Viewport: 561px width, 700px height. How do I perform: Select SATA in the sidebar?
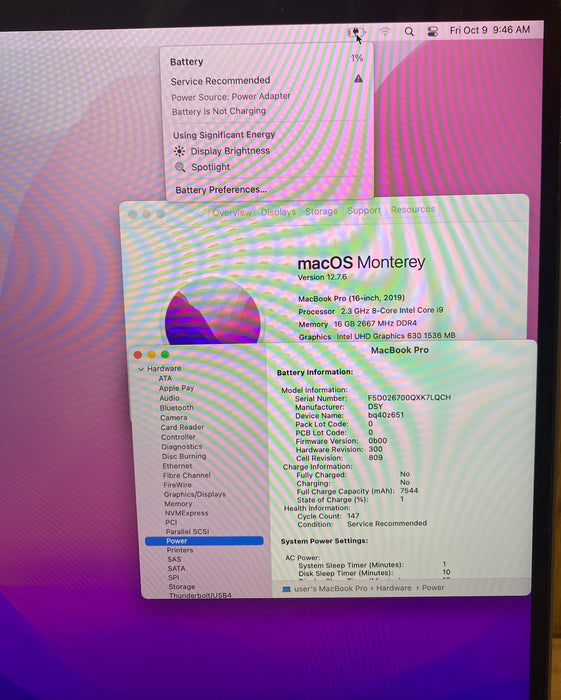pos(176,568)
